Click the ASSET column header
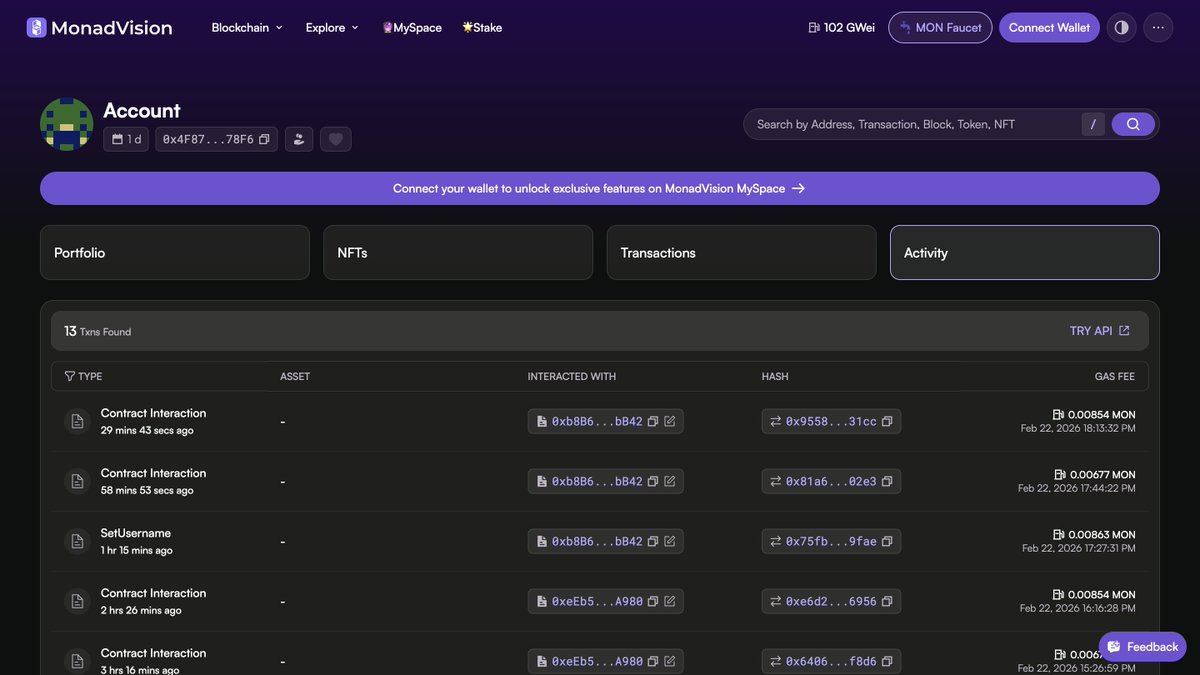 [295, 376]
